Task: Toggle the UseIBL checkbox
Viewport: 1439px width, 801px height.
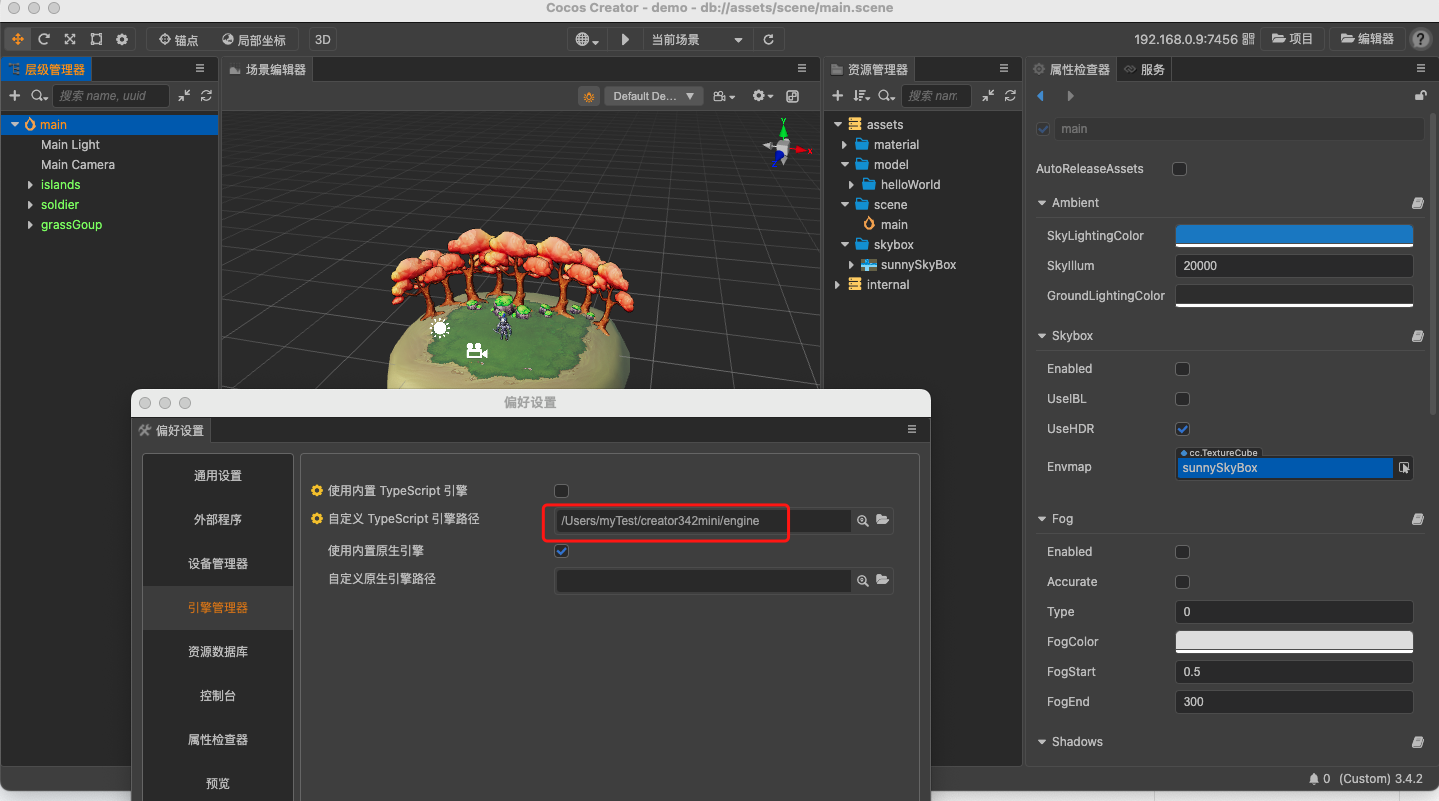Action: click(x=1182, y=399)
